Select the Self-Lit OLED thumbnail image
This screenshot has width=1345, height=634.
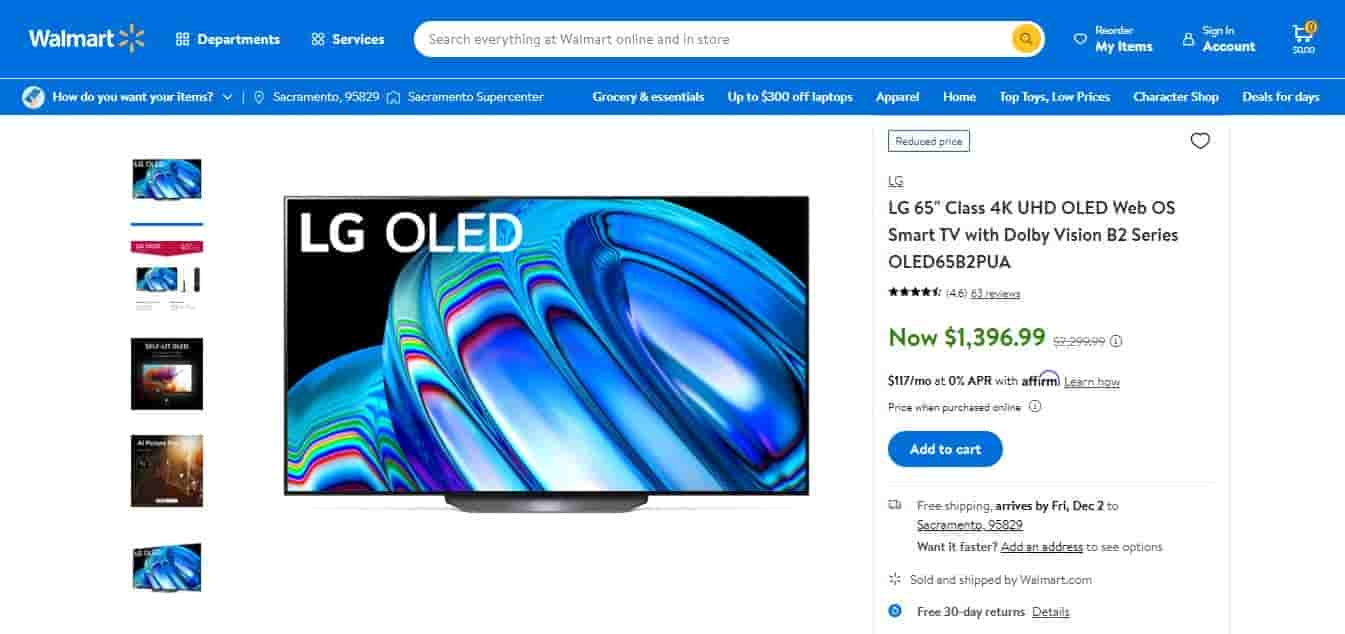point(167,374)
